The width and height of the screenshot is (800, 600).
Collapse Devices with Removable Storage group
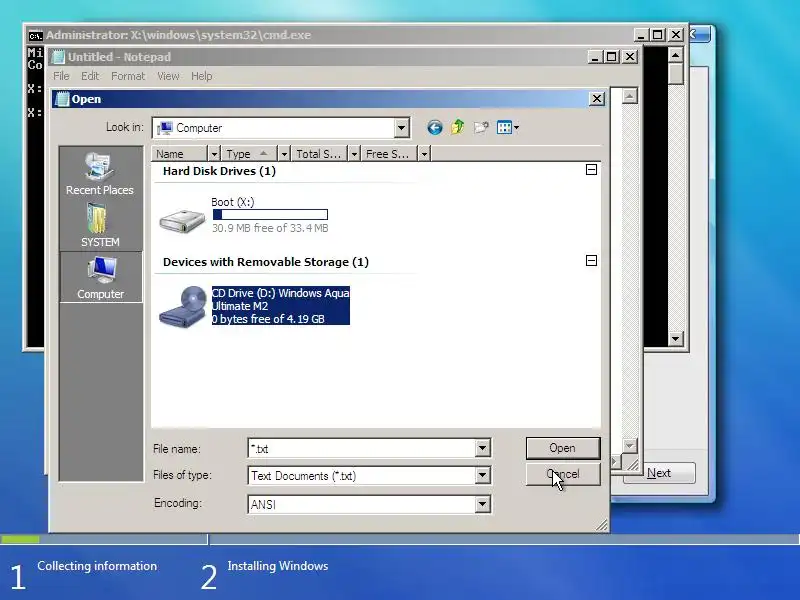(591, 261)
